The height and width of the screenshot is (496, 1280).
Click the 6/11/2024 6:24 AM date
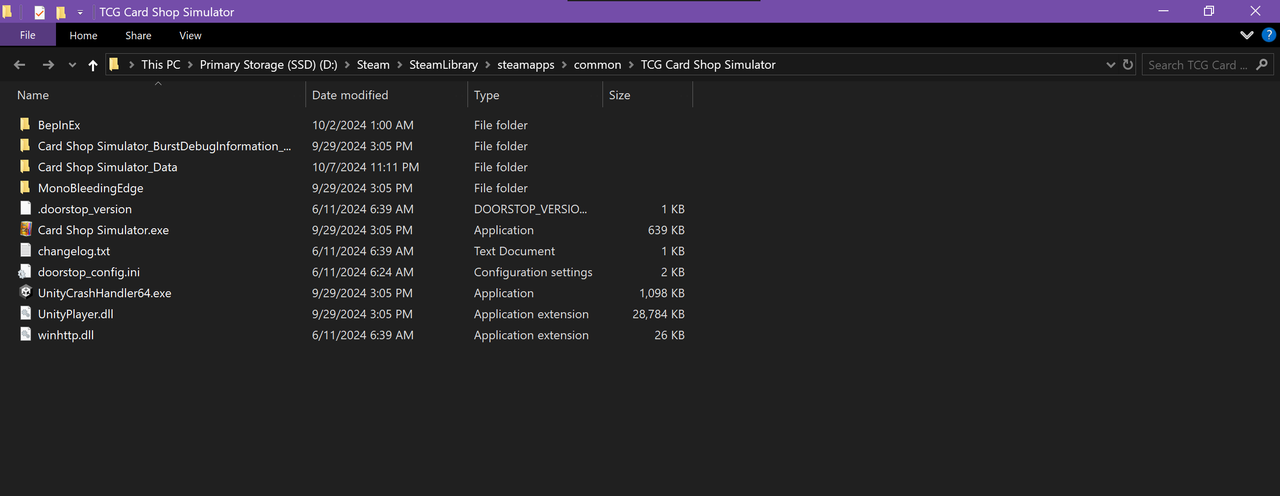pyautogui.click(x=362, y=272)
